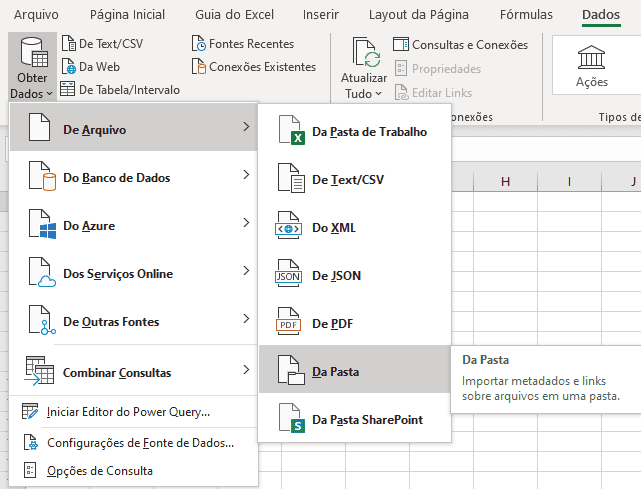The image size is (641, 489).
Task: Click Configurações de Fonte de Dados text
Action: pos(141,443)
